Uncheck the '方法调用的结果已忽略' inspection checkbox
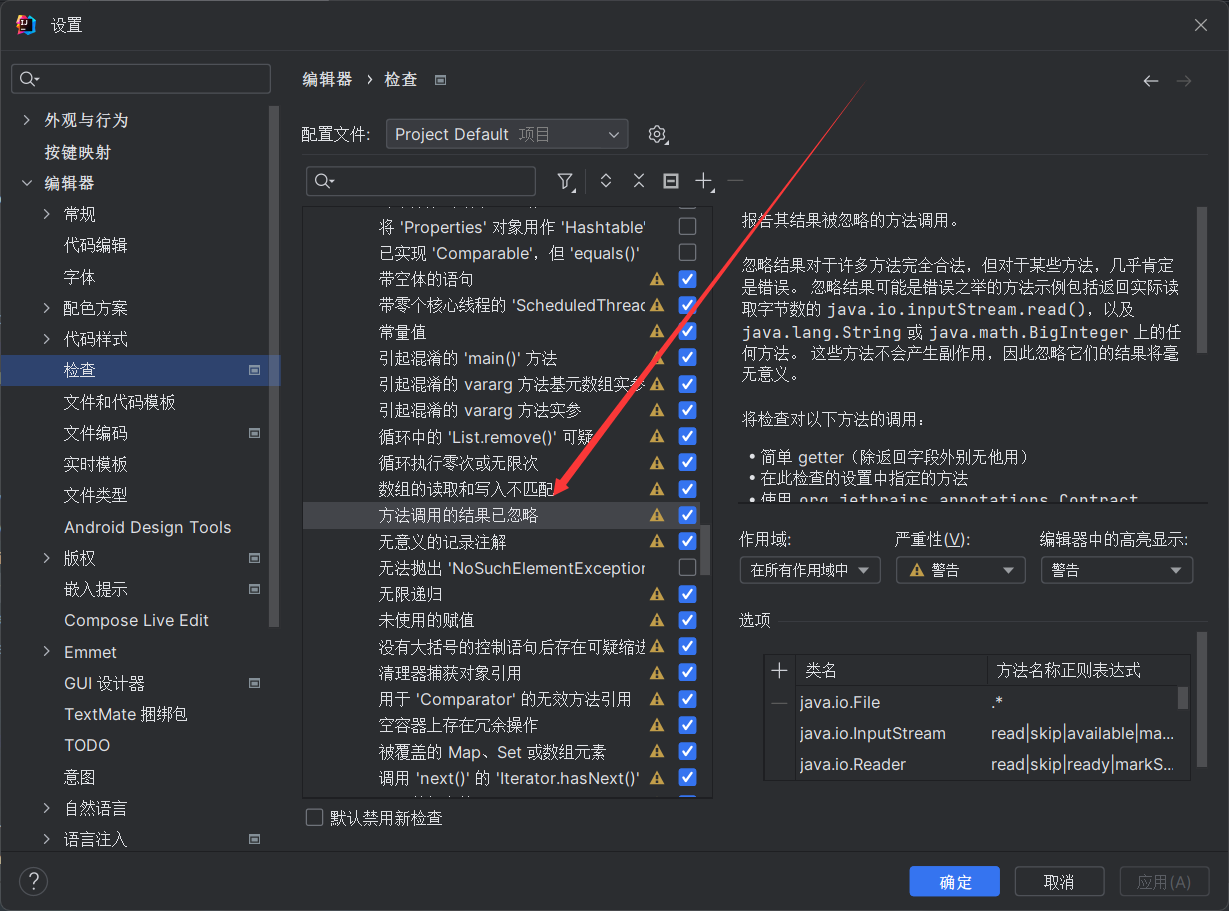This screenshot has height=911, width=1229. click(x=687, y=515)
